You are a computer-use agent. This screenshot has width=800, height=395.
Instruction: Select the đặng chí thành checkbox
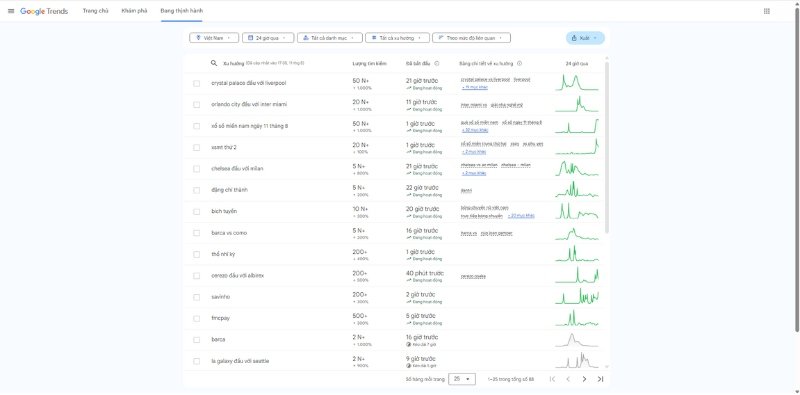pos(196,190)
